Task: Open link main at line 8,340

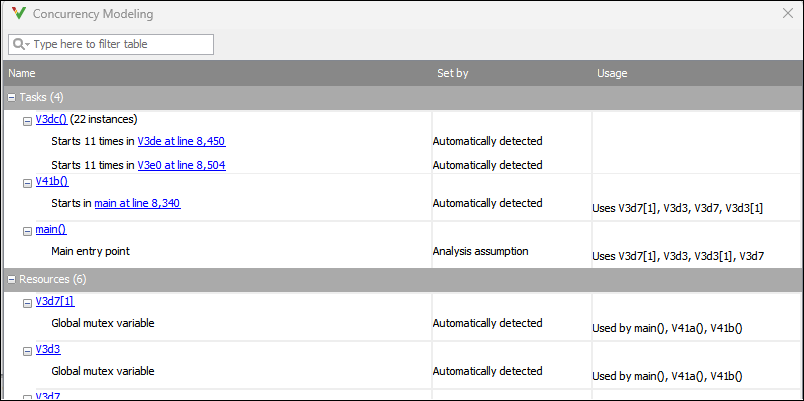Action: point(137,203)
